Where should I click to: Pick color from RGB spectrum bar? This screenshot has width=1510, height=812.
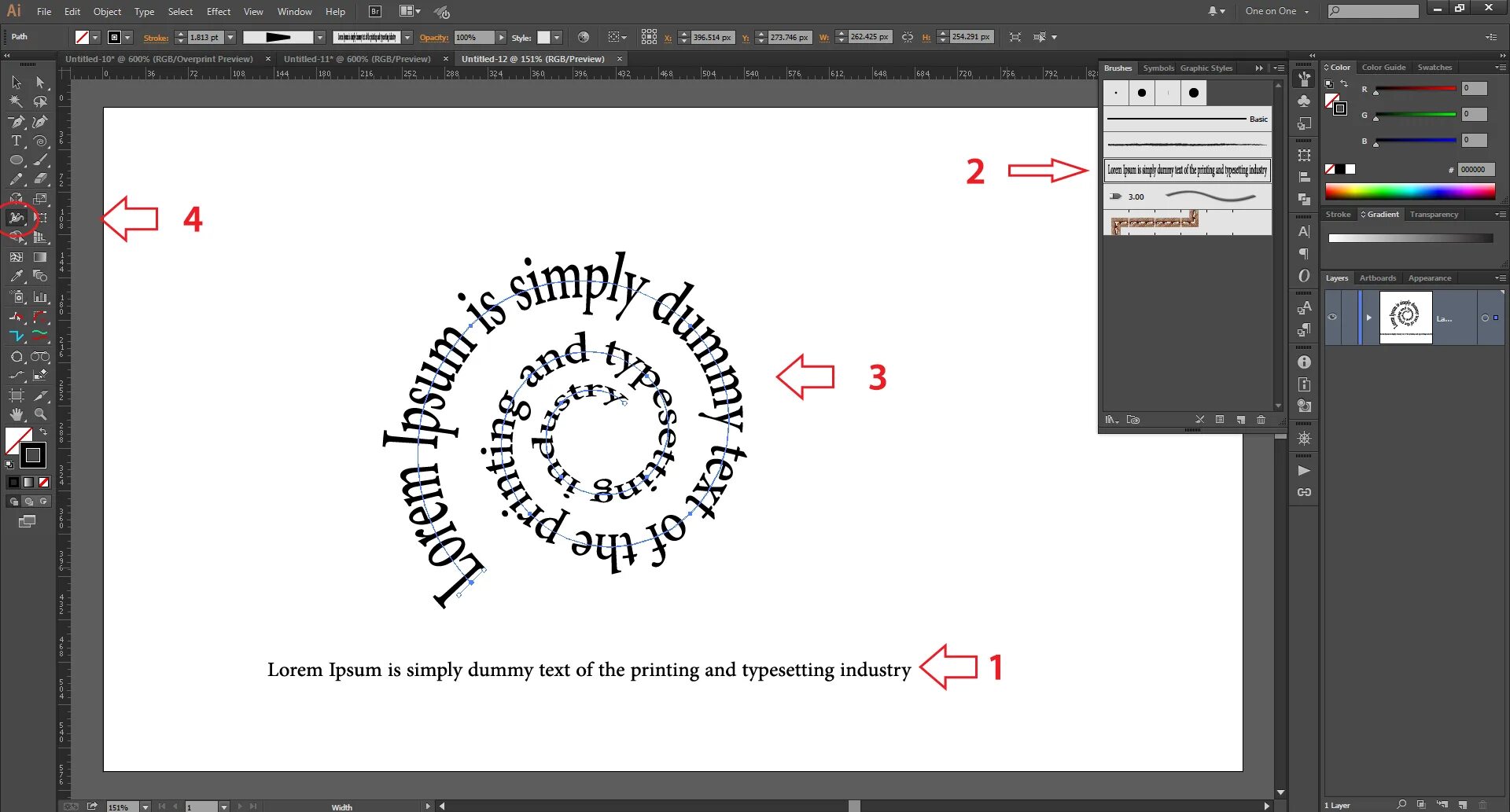pos(1410,191)
